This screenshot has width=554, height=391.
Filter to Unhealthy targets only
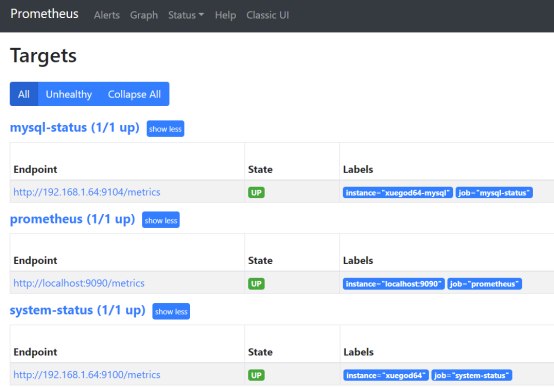click(69, 94)
